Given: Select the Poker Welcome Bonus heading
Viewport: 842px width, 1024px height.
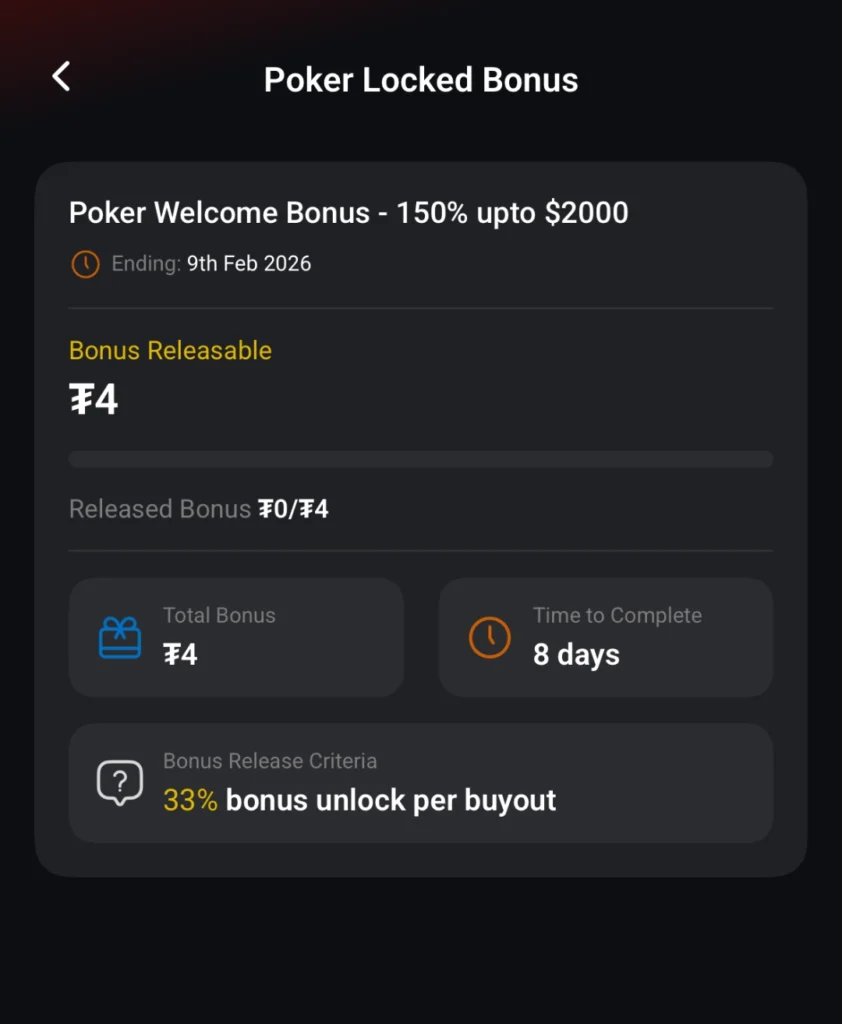Looking at the screenshot, I should coord(348,213).
